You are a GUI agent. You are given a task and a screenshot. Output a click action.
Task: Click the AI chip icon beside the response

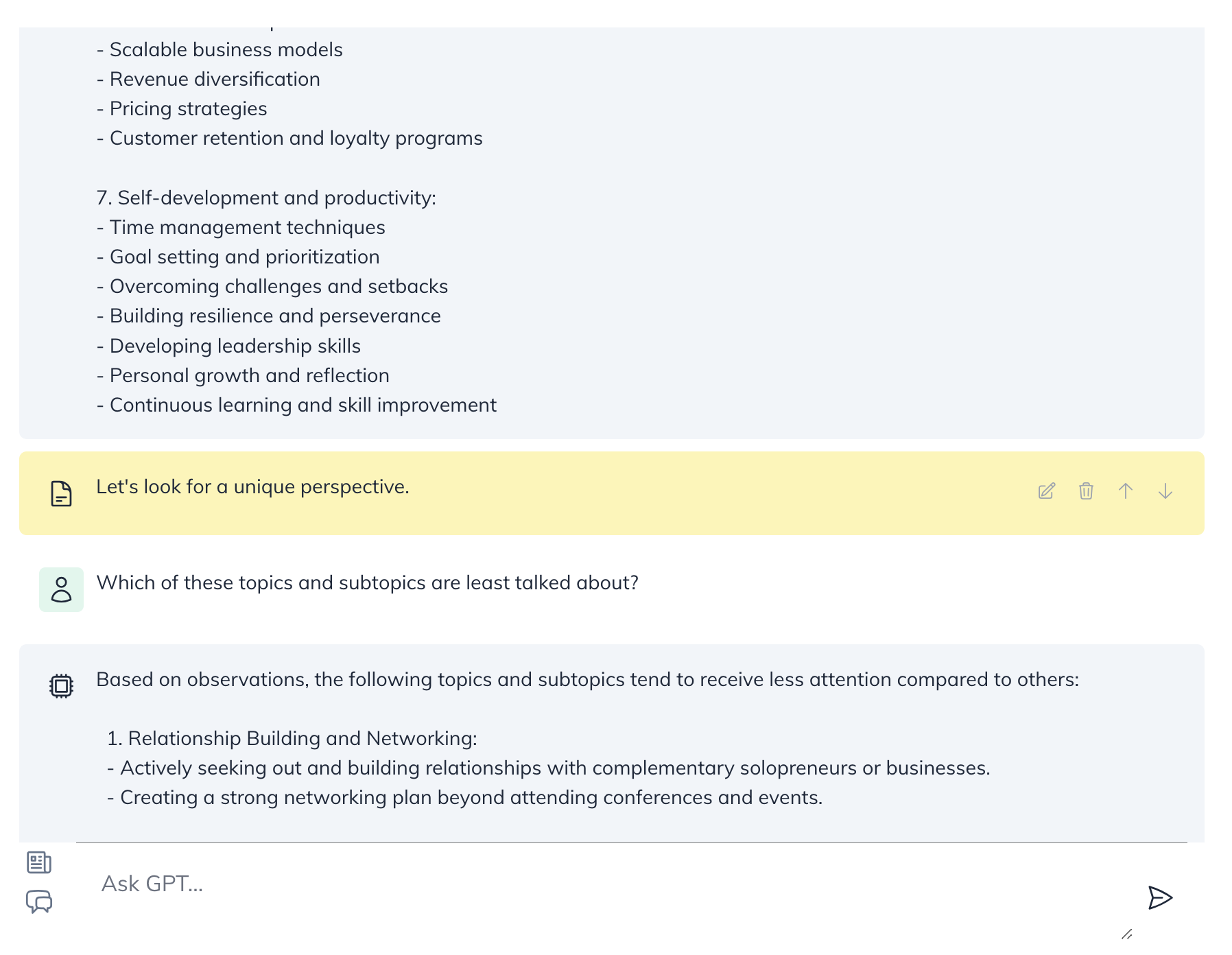tap(62, 685)
